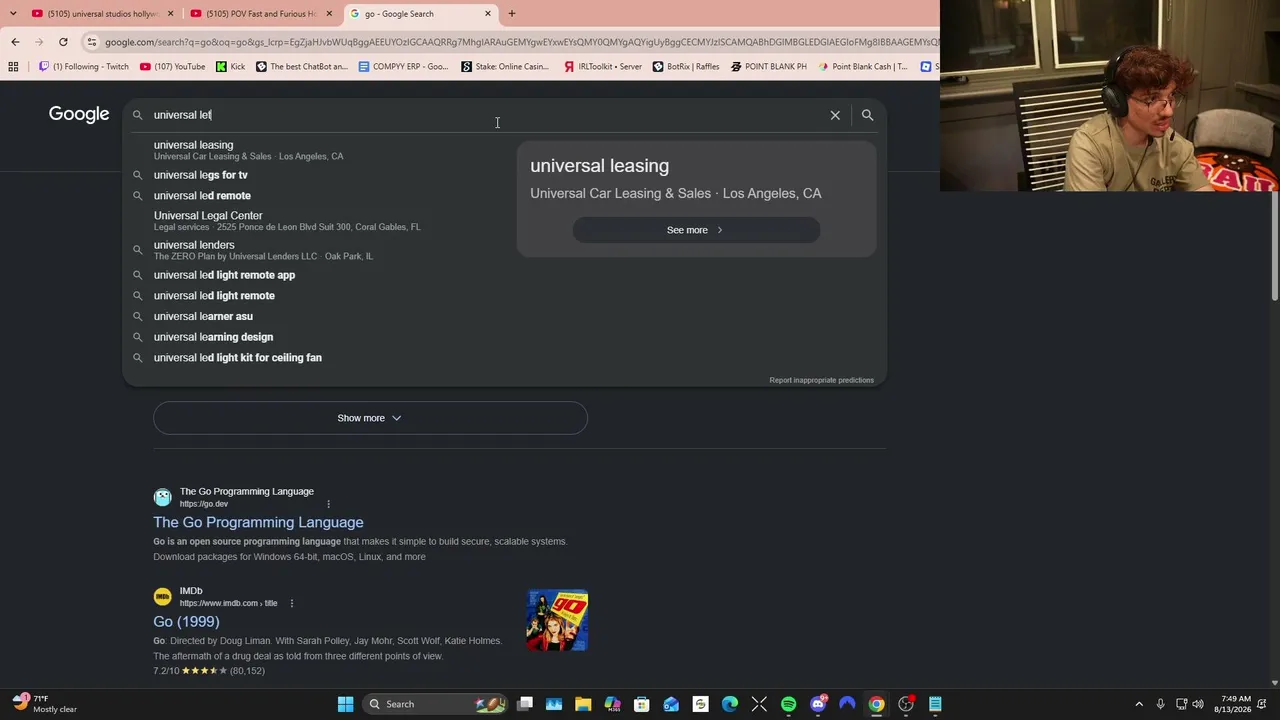Open the Windows Start menu

[345, 704]
